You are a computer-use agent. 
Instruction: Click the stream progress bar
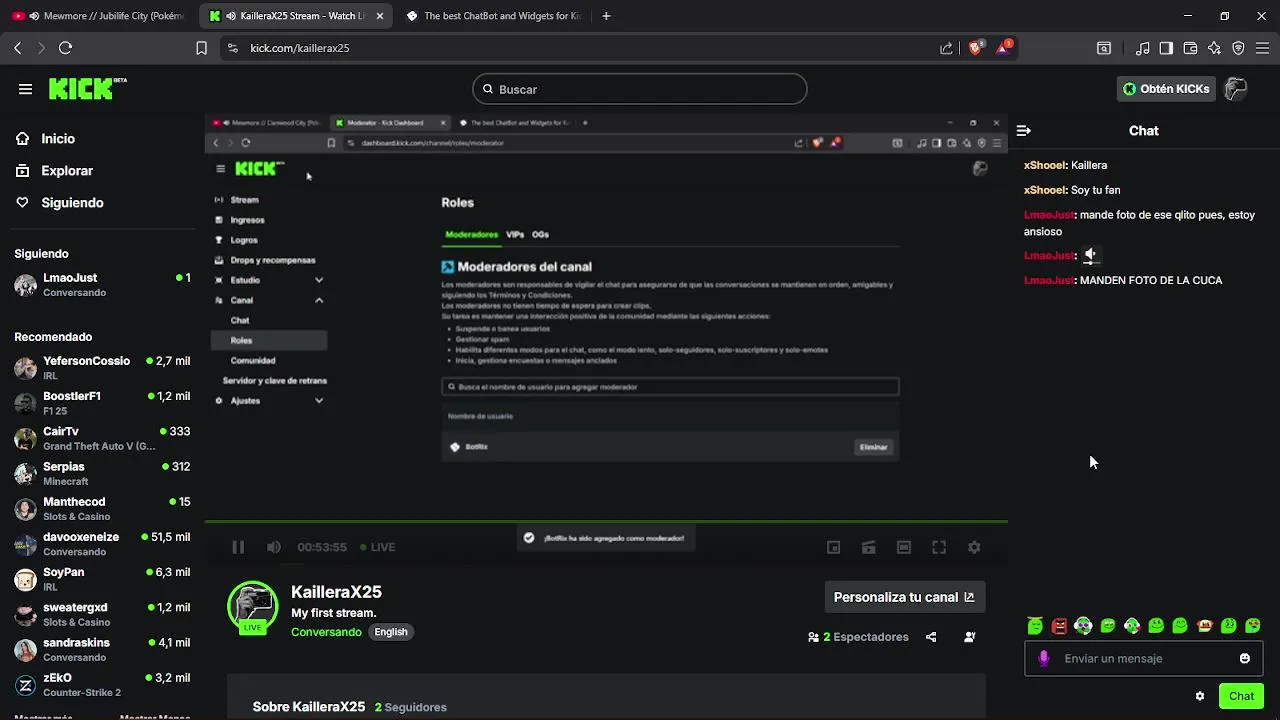(606, 521)
